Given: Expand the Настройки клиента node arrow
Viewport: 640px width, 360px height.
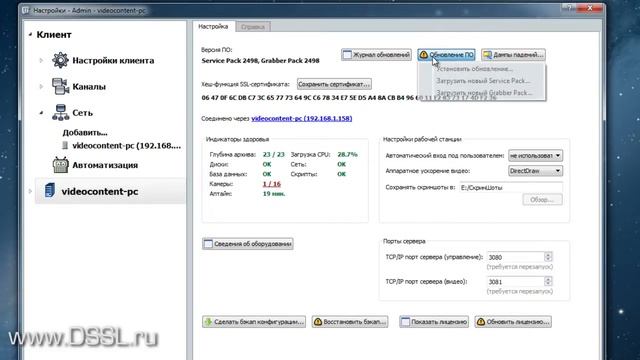Looking at the screenshot, I should (x=41, y=60).
